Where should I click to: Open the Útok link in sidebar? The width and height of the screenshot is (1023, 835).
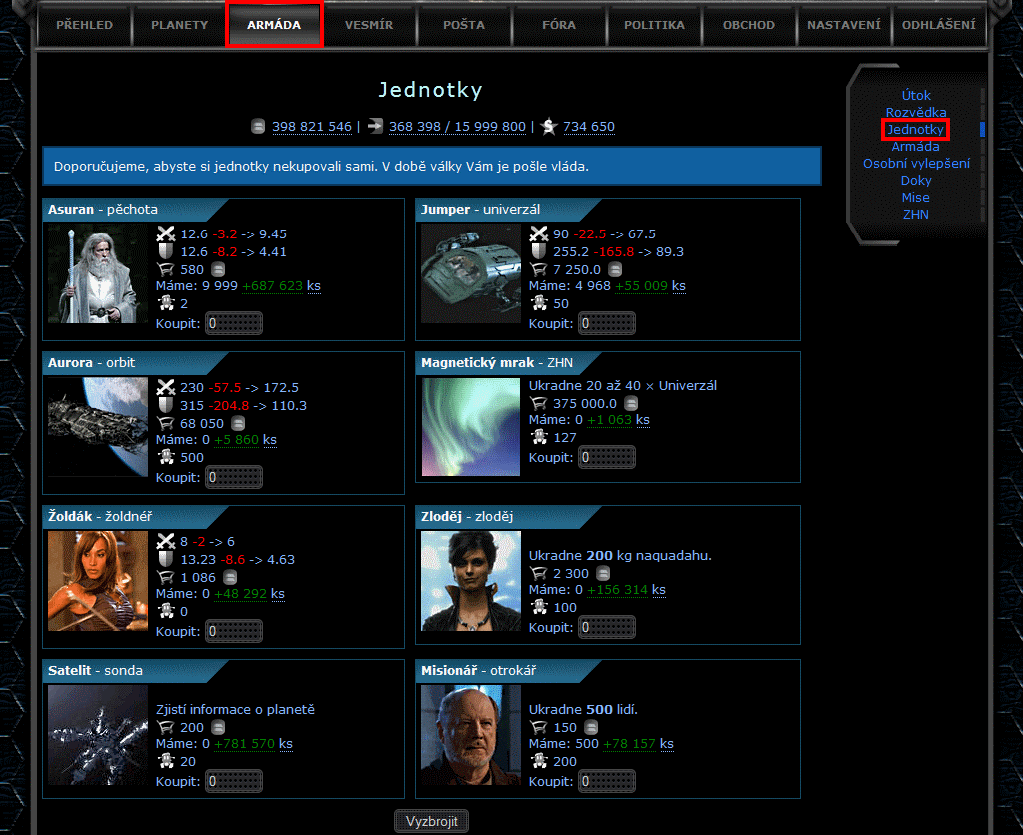(916, 96)
